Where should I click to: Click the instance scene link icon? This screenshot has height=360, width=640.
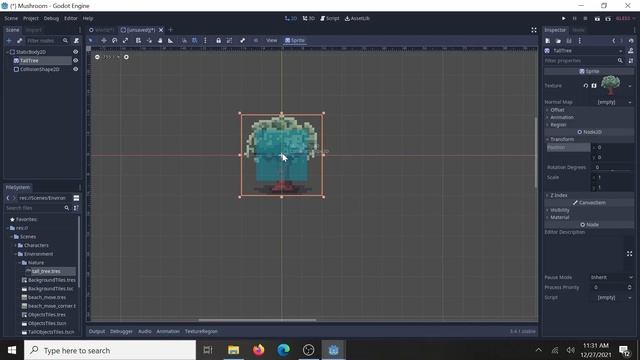(x=19, y=40)
